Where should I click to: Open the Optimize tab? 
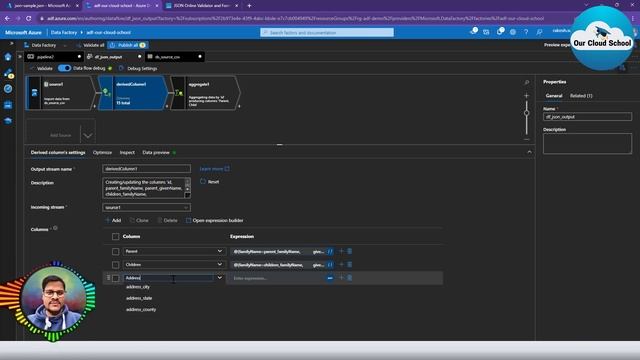[x=102, y=152]
